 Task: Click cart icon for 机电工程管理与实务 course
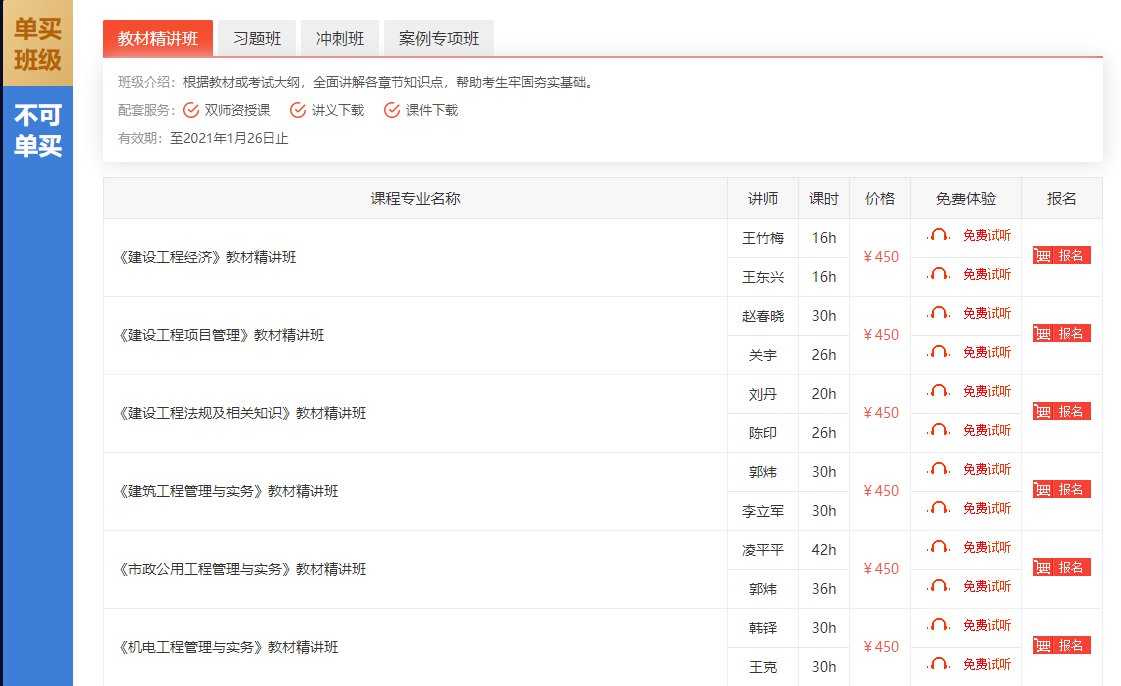[1043, 646]
